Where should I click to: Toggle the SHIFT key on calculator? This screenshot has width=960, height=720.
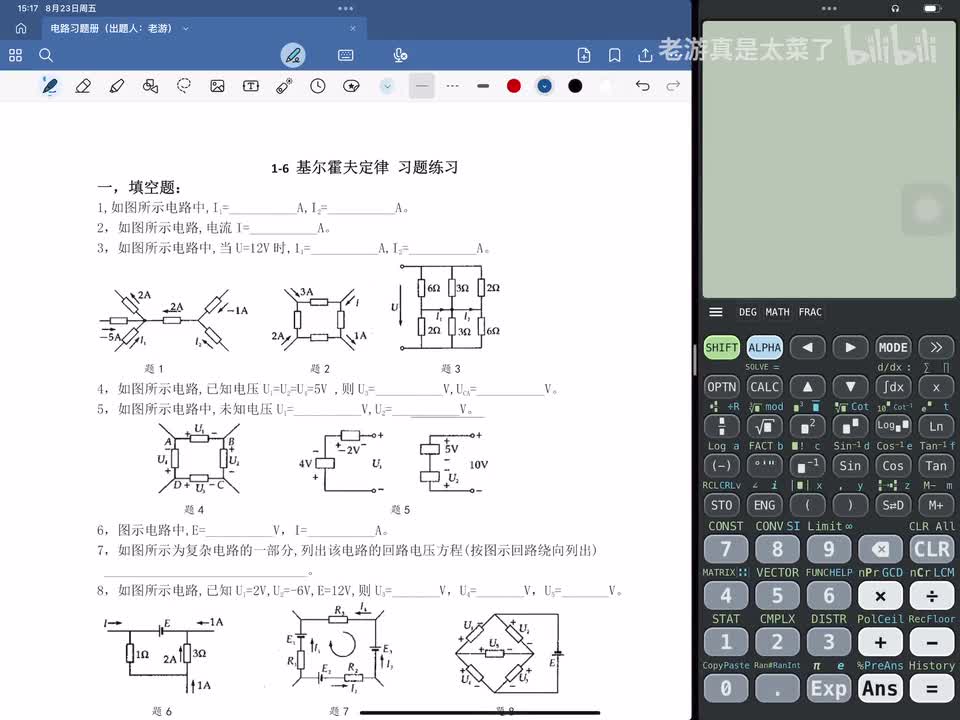pyautogui.click(x=722, y=348)
